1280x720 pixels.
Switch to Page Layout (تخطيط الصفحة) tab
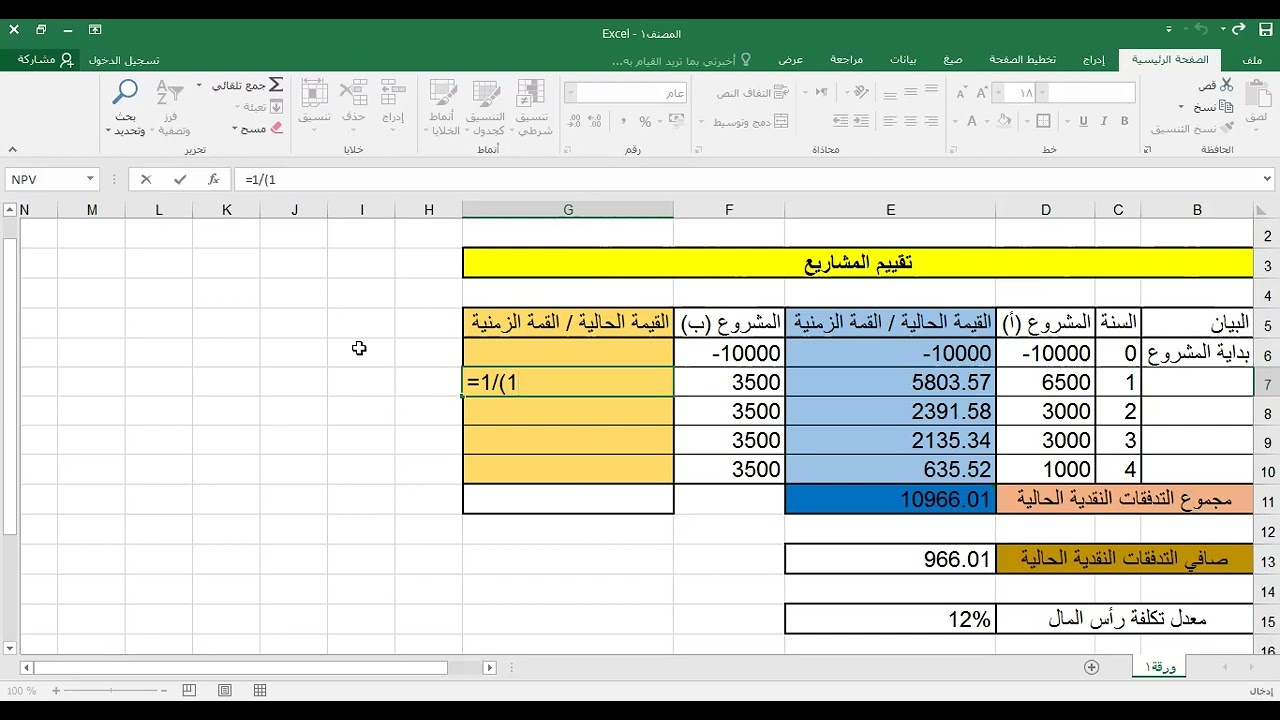[1023, 60]
